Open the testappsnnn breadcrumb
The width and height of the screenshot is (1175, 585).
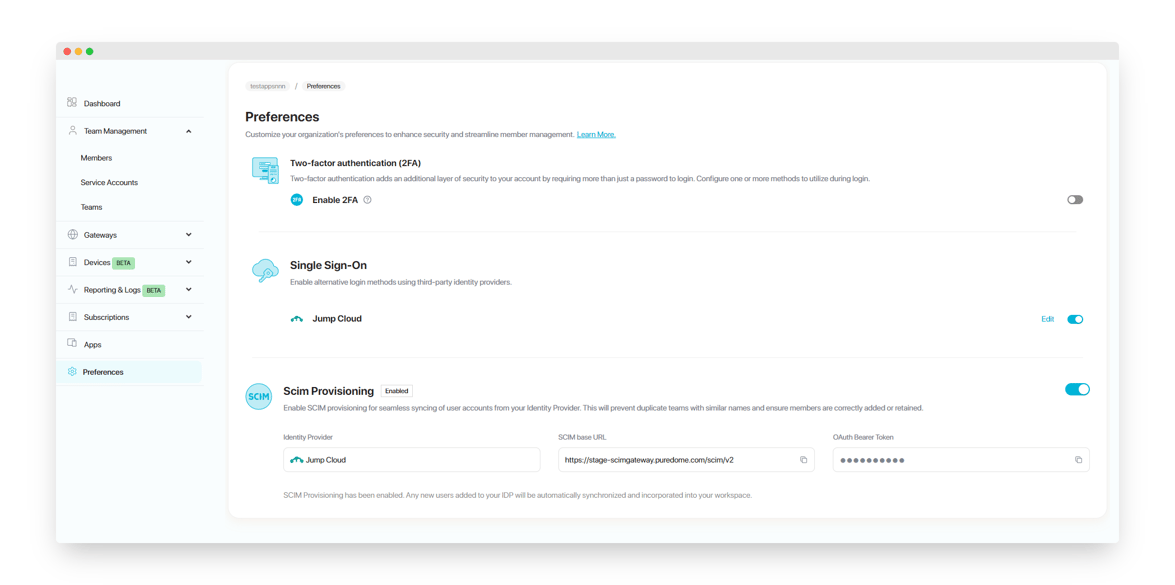pyautogui.click(x=267, y=86)
